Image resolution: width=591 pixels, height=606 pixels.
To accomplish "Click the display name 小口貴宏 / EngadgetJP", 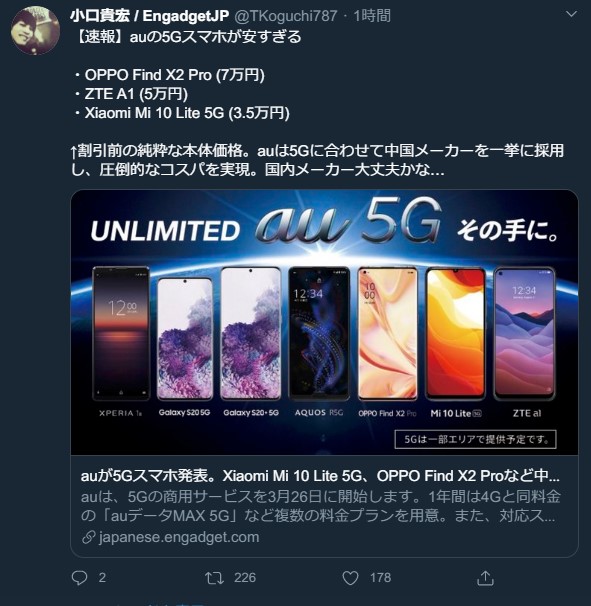I will pyautogui.click(x=150, y=16).
